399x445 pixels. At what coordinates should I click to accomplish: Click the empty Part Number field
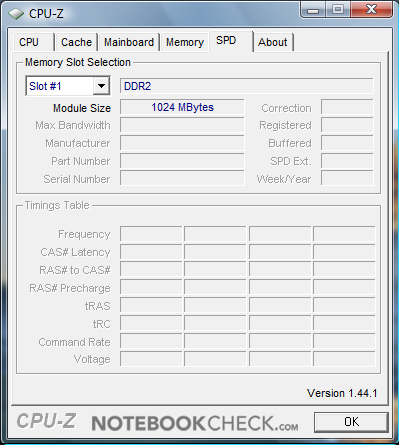182,161
